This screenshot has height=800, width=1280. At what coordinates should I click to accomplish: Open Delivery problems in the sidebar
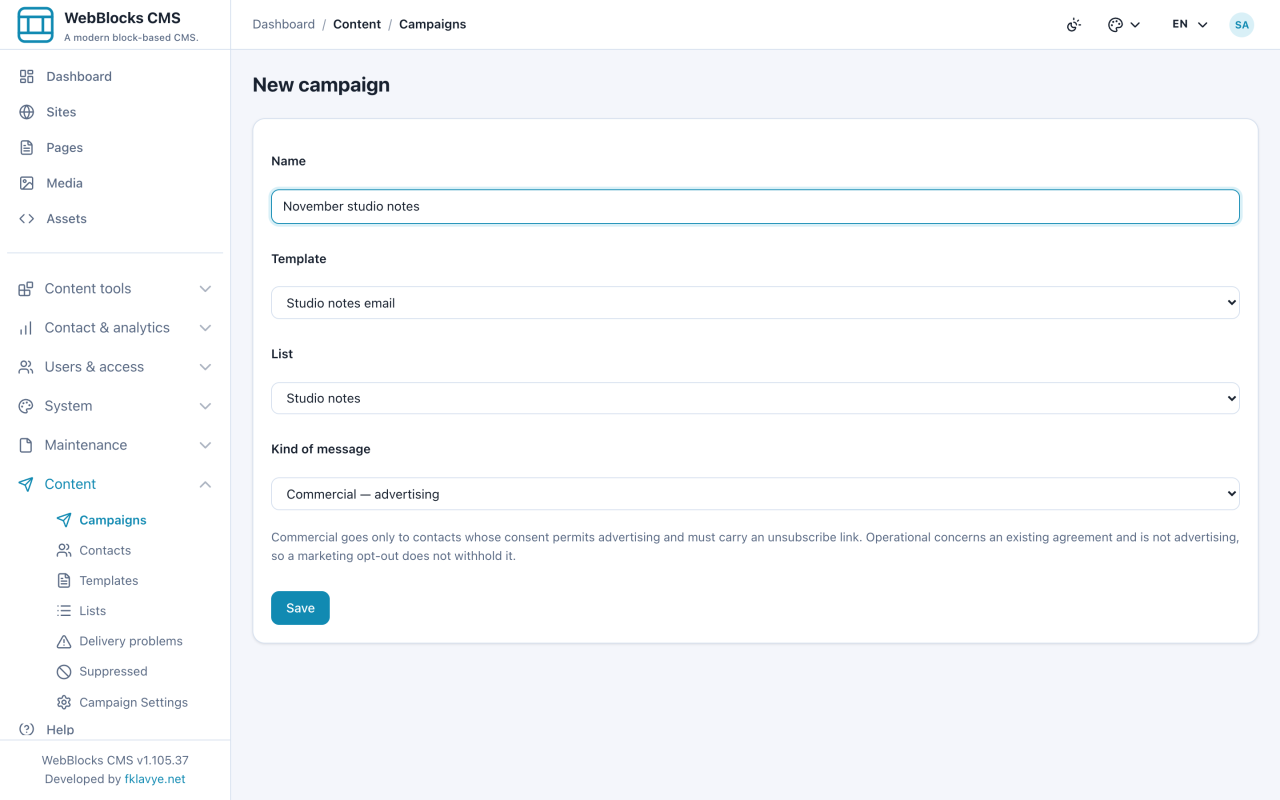point(131,641)
